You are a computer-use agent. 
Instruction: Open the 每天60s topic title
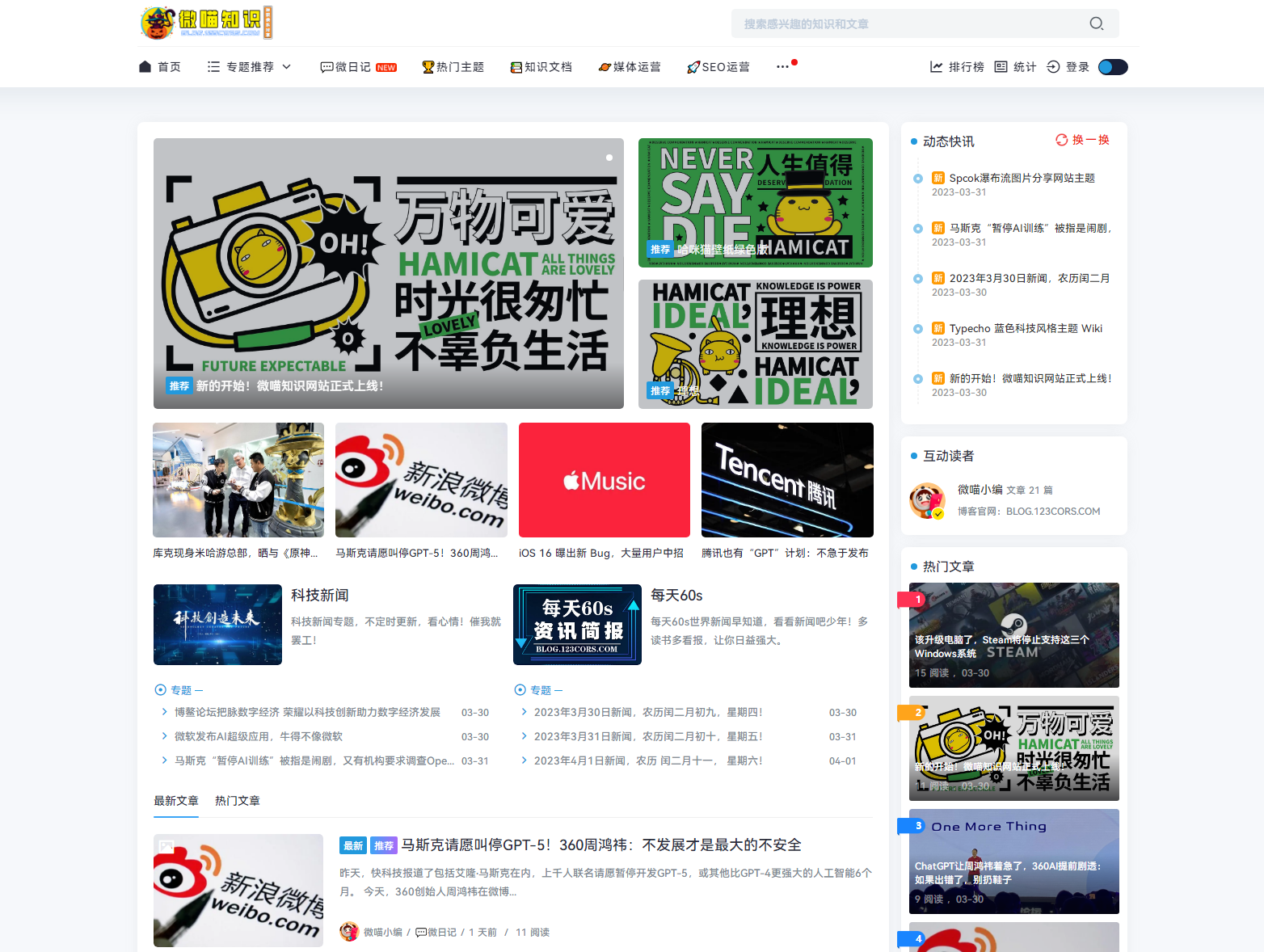pyautogui.click(x=676, y=596)
